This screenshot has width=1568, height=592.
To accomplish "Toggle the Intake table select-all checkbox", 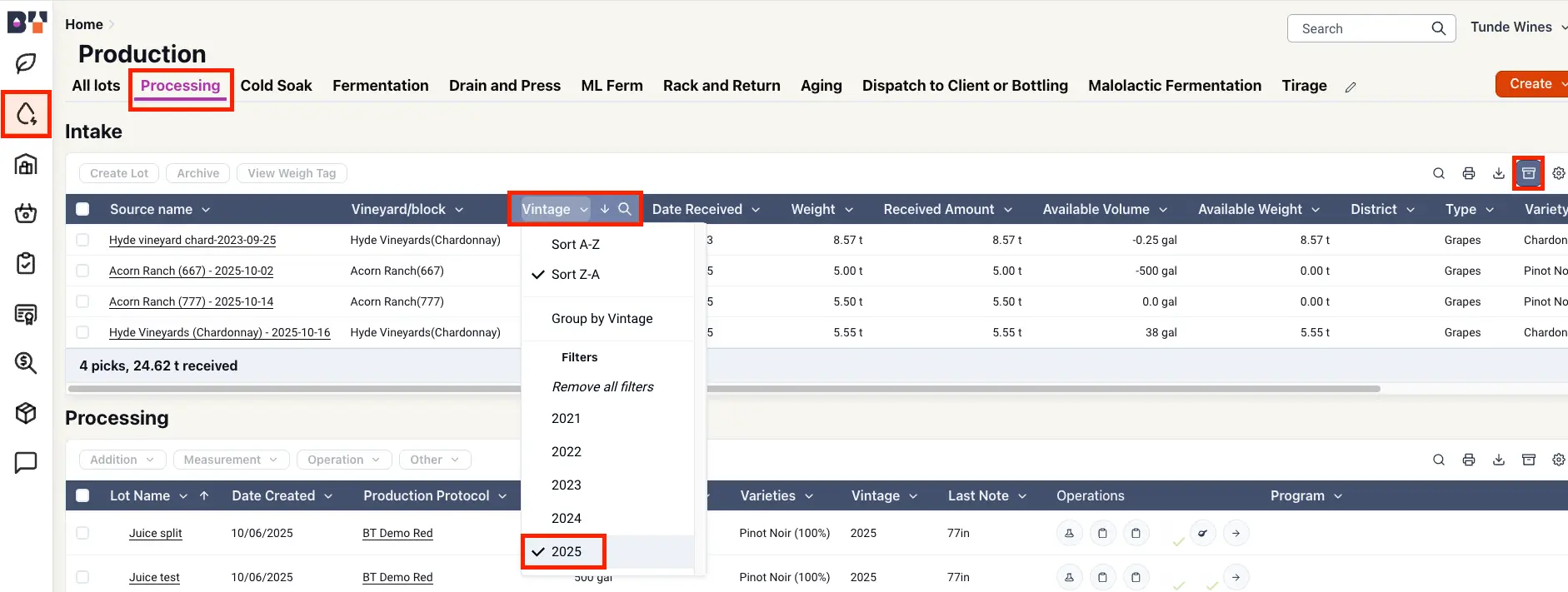I will pyautogui.click(x=82, y=209).
